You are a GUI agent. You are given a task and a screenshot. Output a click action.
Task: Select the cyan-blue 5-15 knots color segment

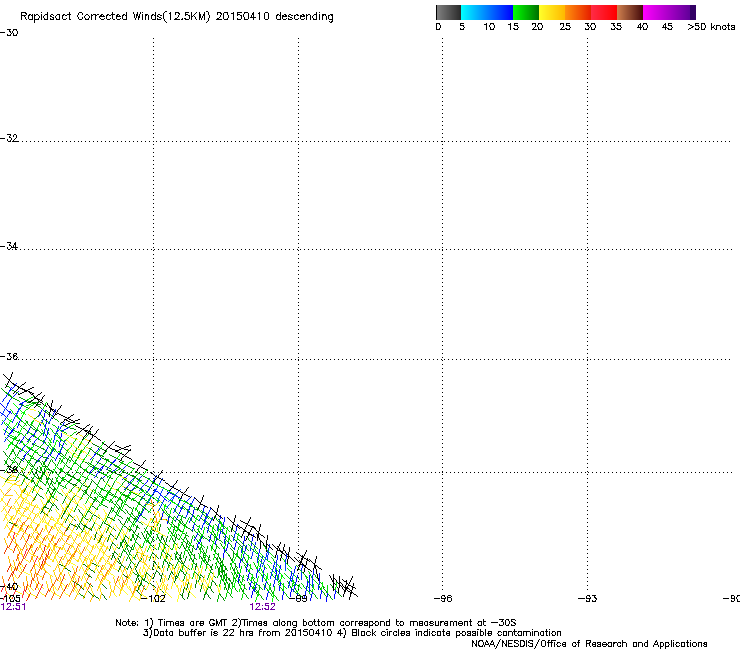click(487, 12)
